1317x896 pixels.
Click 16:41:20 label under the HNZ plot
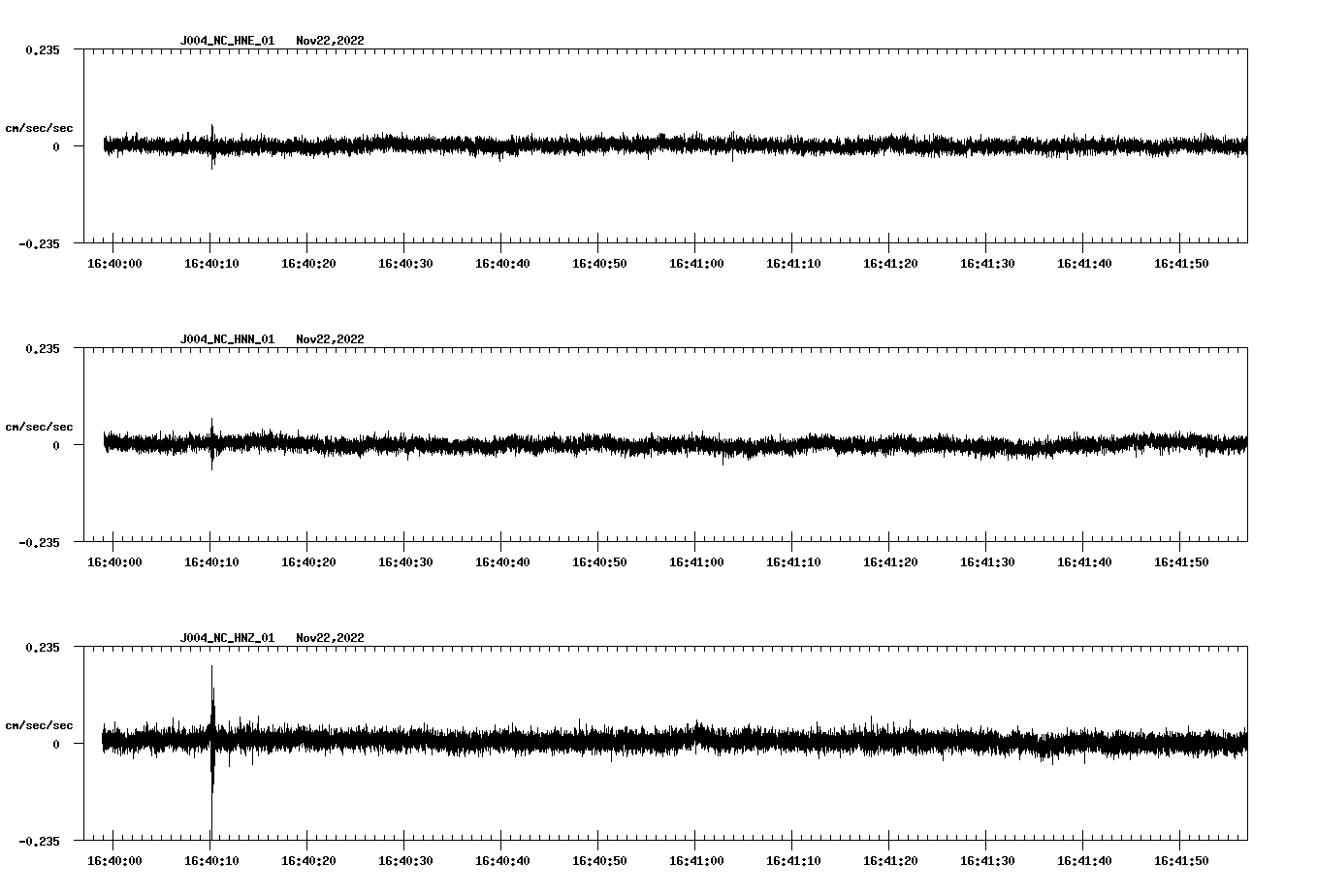890,861
